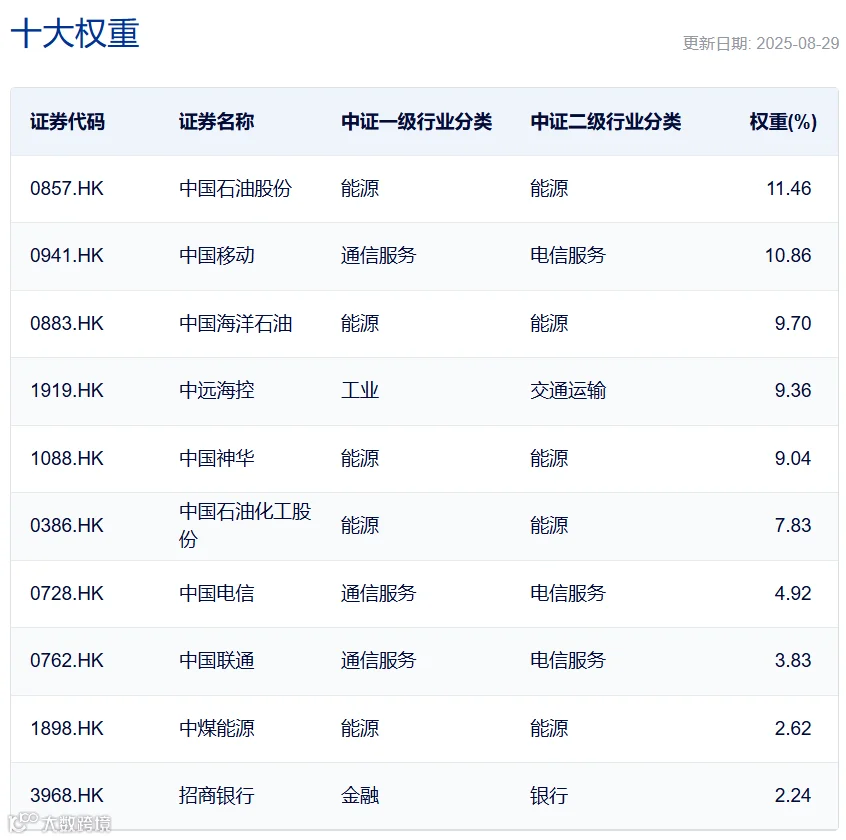Image resolution: width=846 pixels, height=840 pixels.
Task: Select security code 3968.HK
Action: click(x=67, y=795)
